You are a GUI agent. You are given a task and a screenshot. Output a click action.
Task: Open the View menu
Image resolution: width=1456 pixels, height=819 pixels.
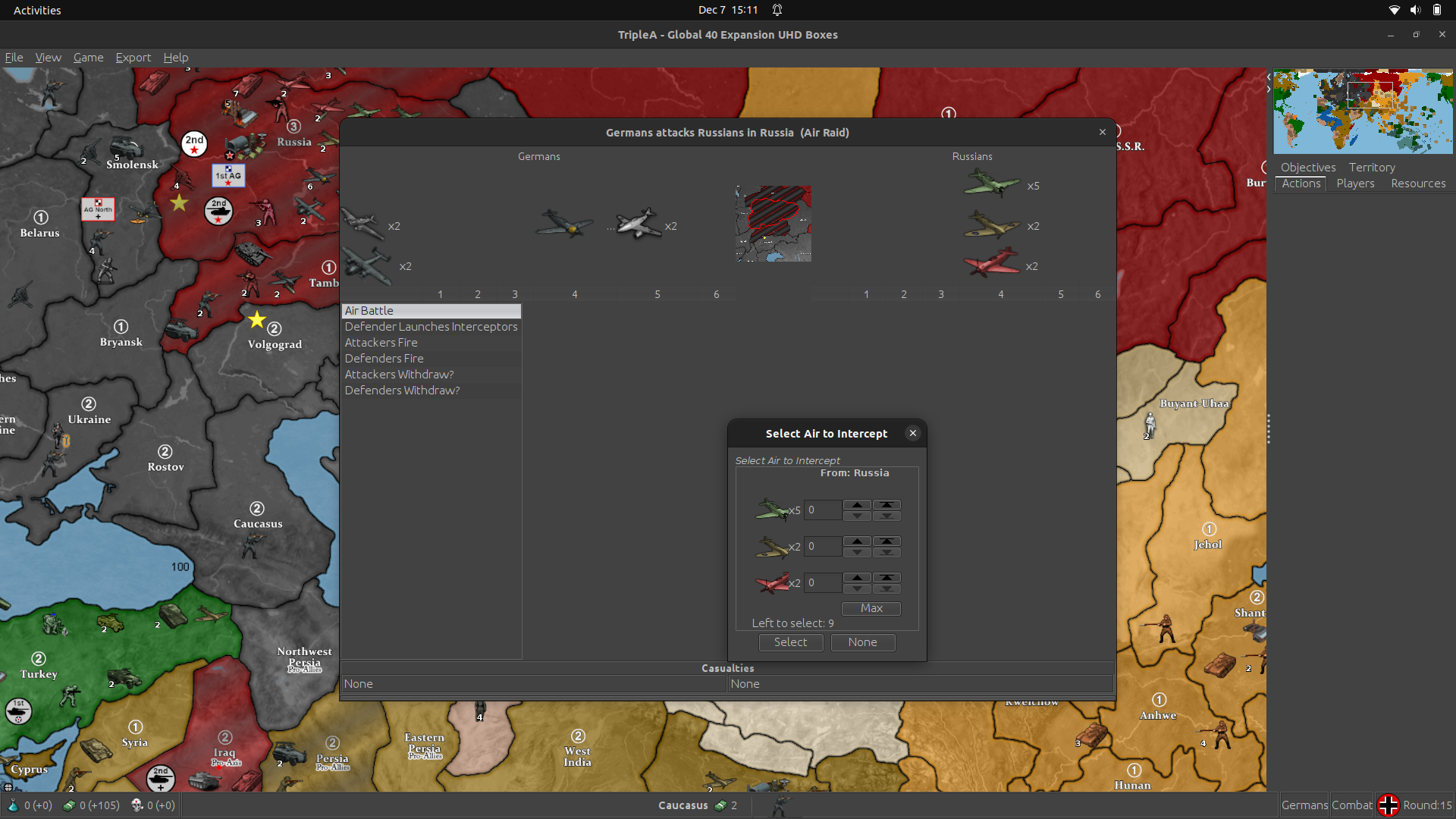pyautogui.click(x=48, y=58)
